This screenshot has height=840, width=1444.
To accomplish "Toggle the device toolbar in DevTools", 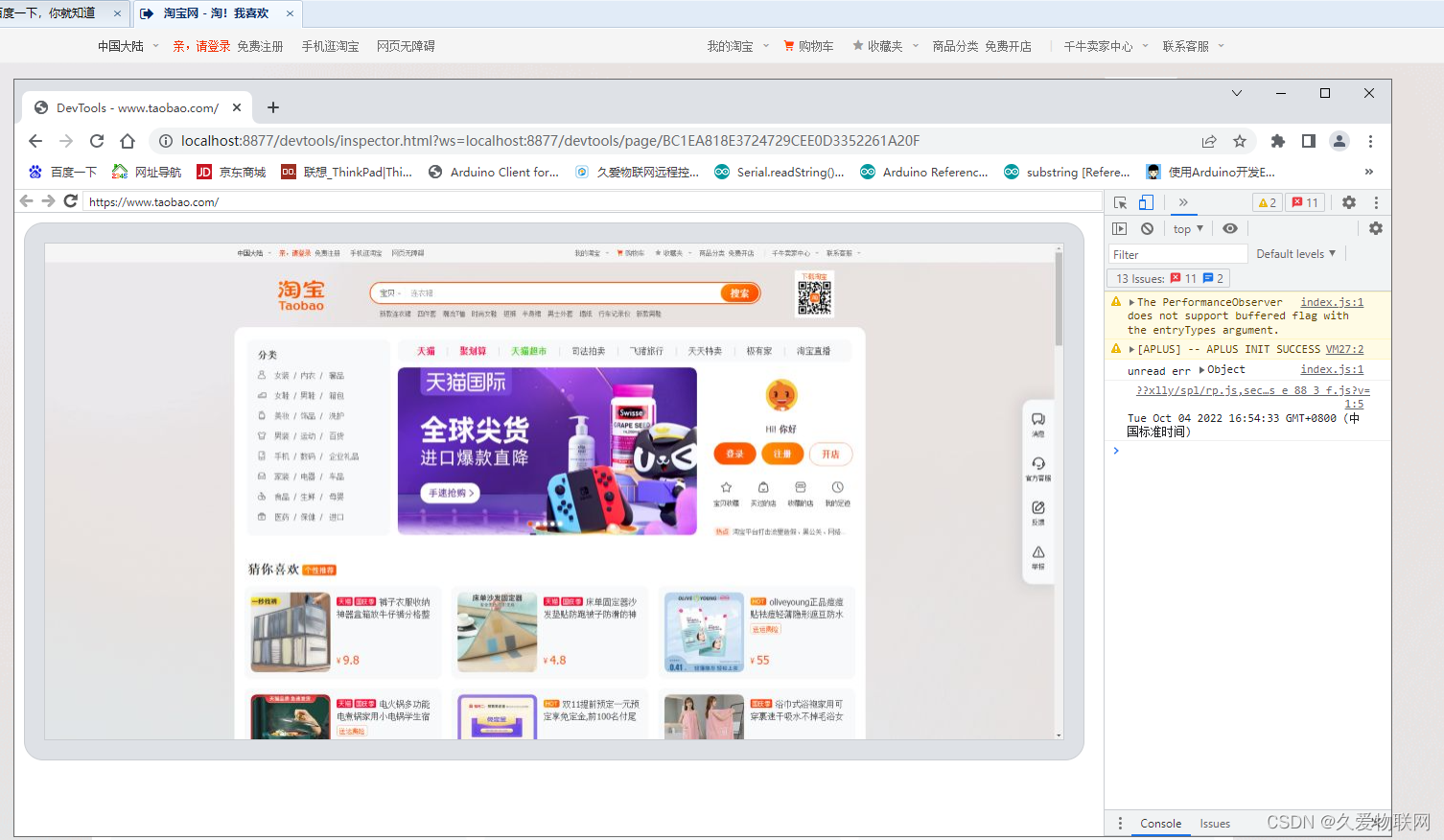I will tap(1147, 202).
